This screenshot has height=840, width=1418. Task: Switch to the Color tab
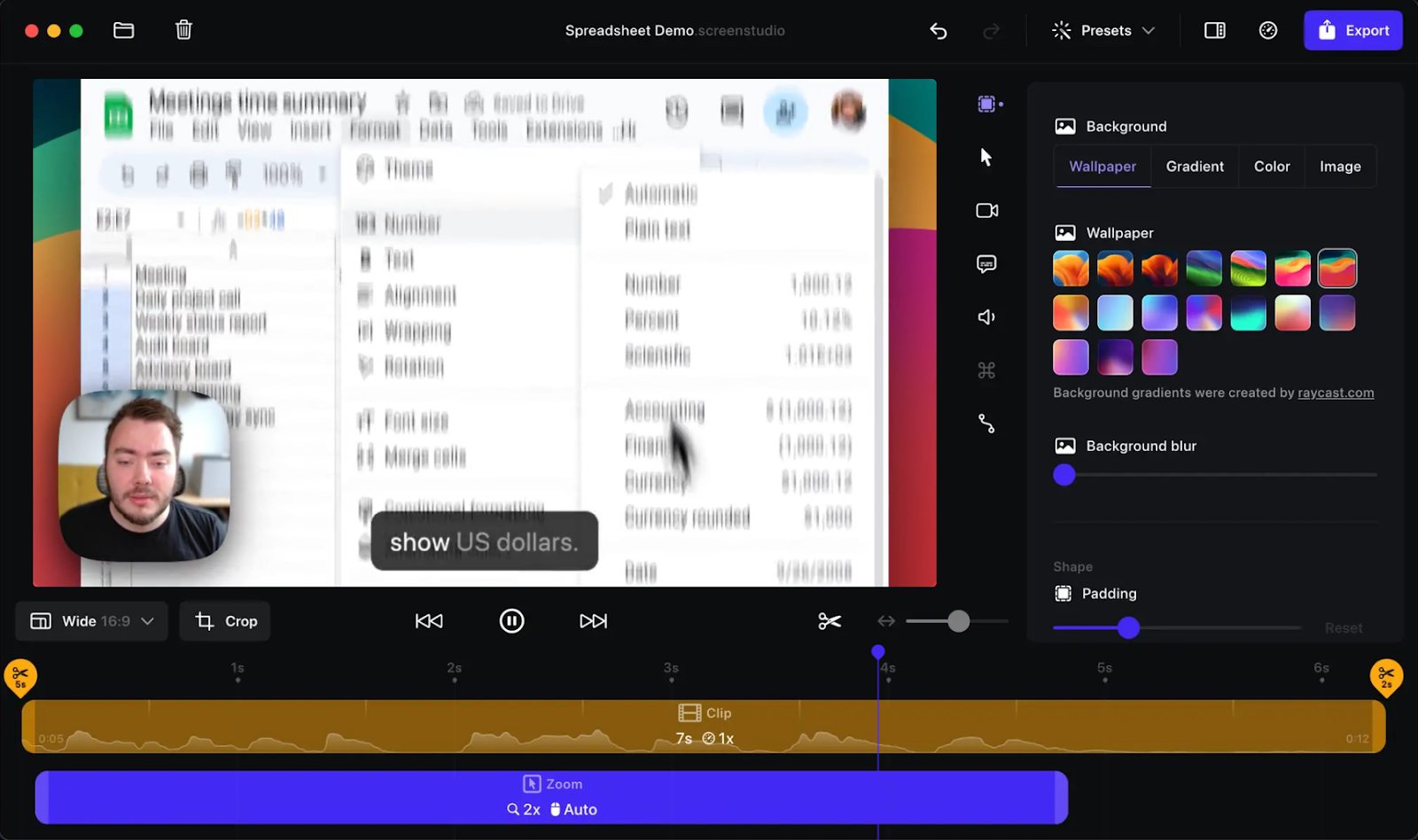[1272, 167]
